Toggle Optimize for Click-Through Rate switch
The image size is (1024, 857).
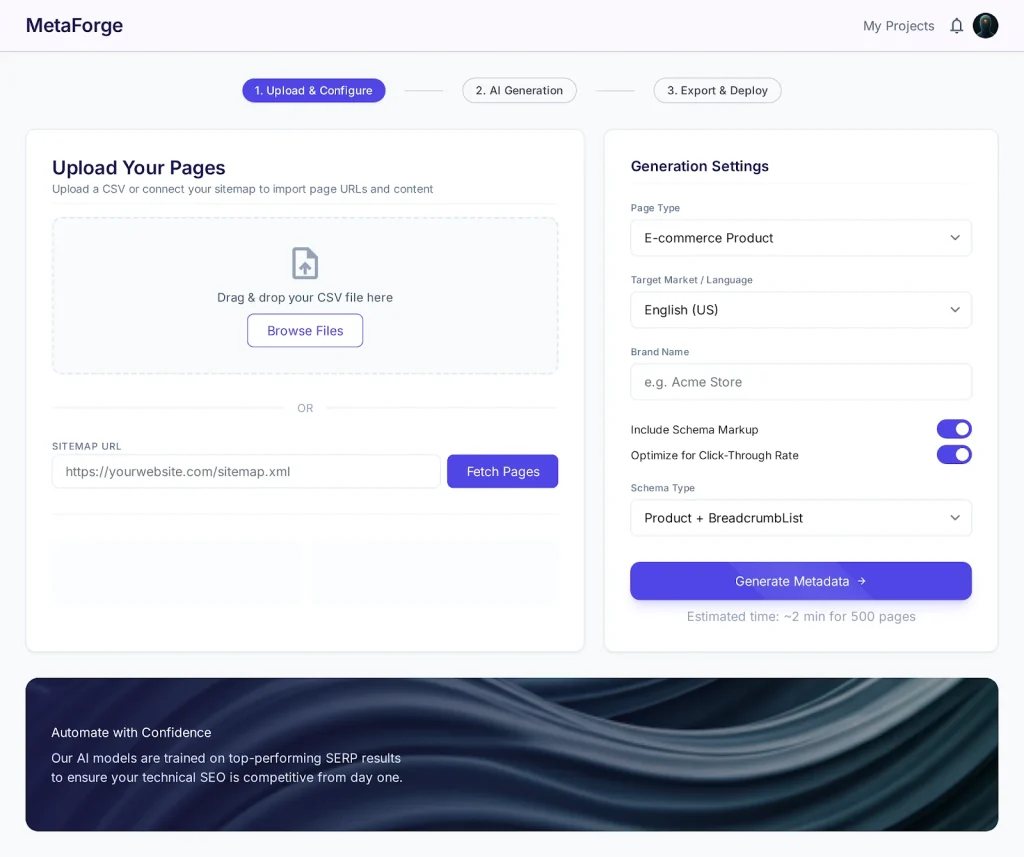[954, 455]
